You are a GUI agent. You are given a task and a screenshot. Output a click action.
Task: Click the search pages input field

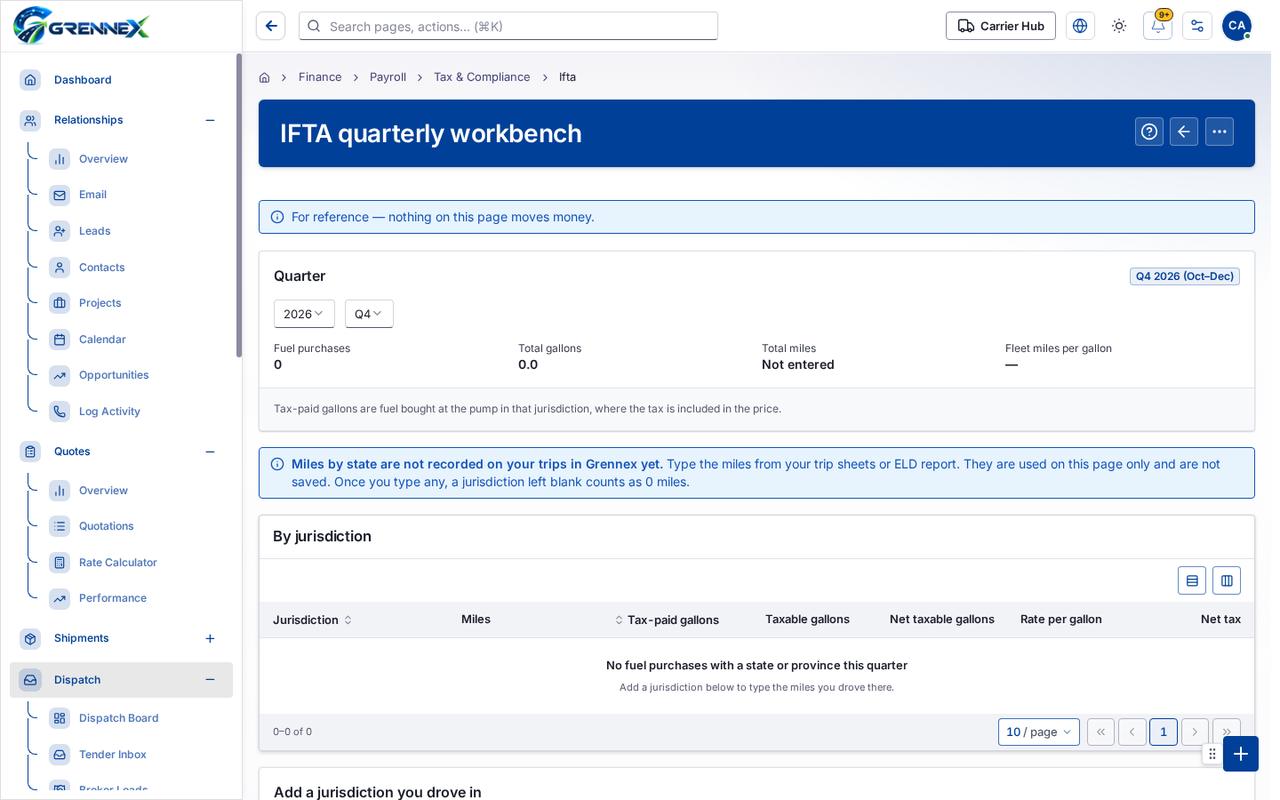click(508, 26)
